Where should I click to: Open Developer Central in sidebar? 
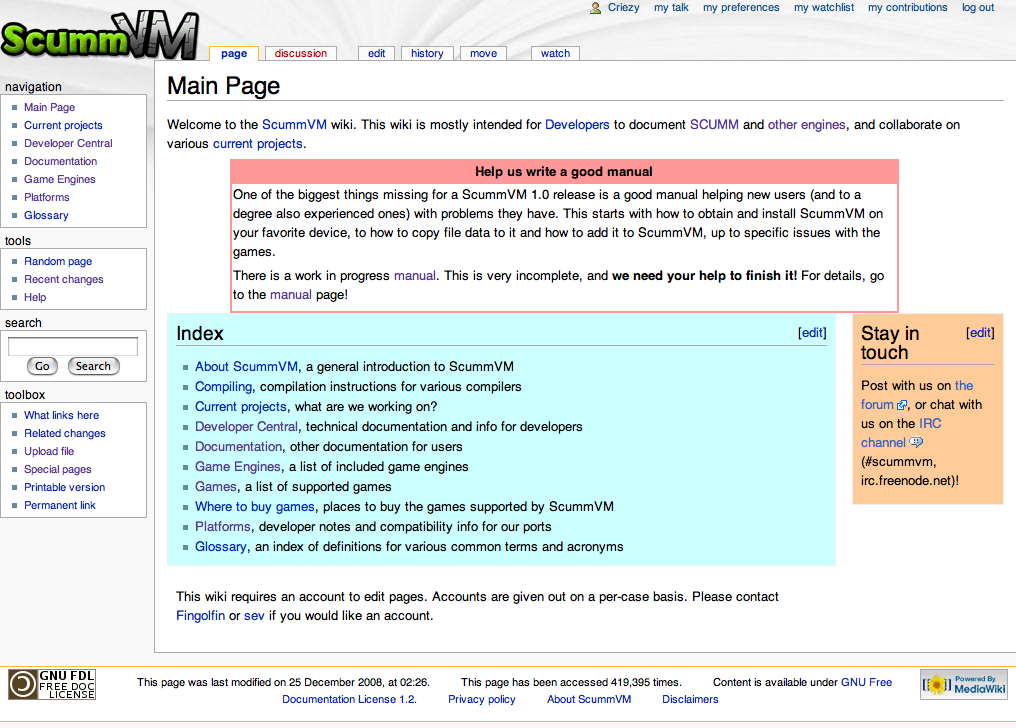coord(68,144)
